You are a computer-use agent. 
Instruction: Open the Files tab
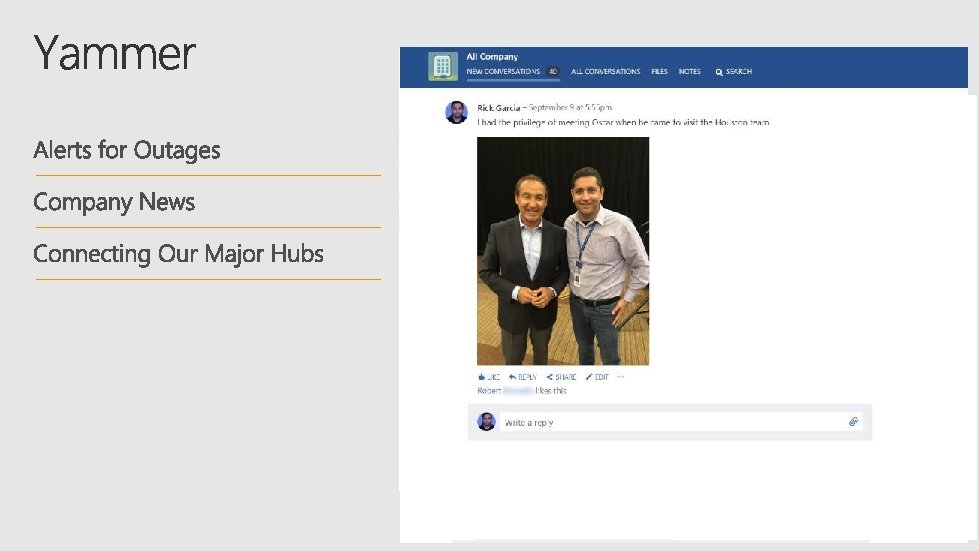coord(659,72)
